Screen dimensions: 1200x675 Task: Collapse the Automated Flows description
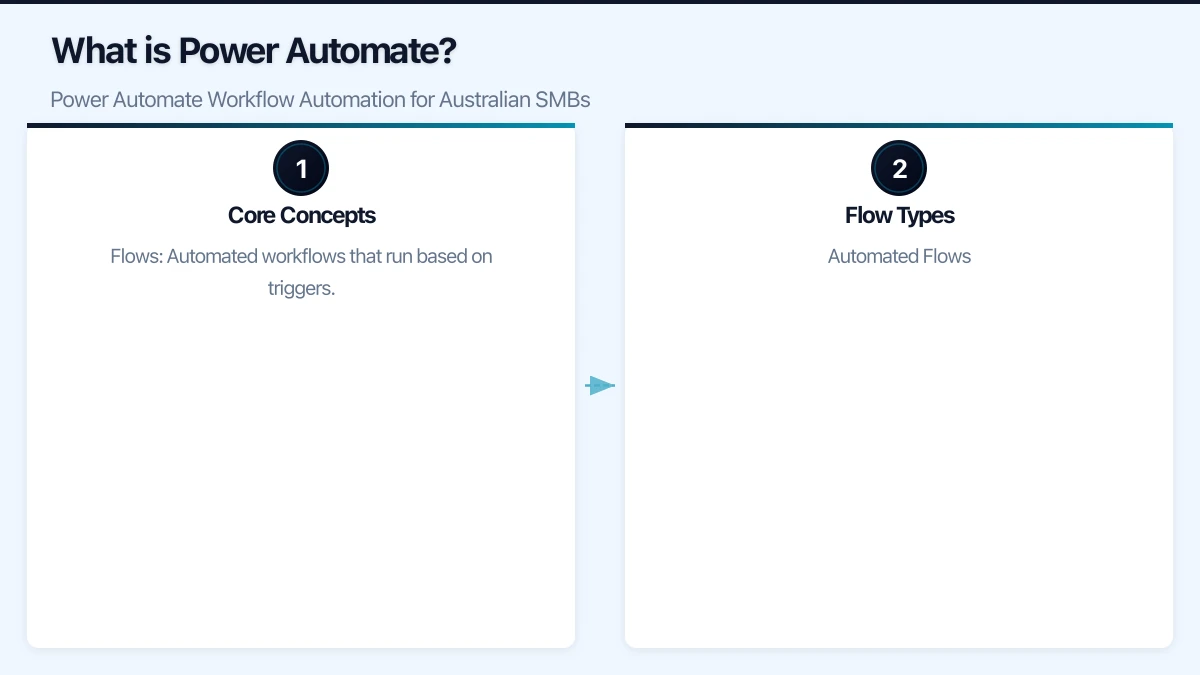pyautogui.click(x=899, y=256)
